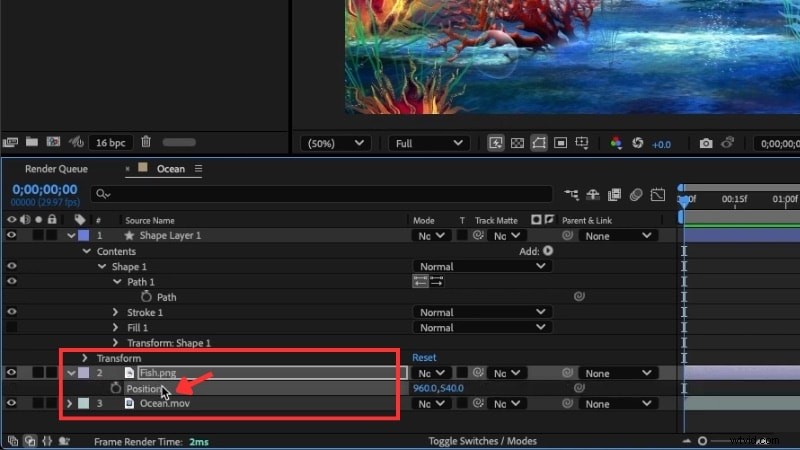Click Toggle Switches / Modes button
Screen dimensions: 800x450
coord(483,441)
